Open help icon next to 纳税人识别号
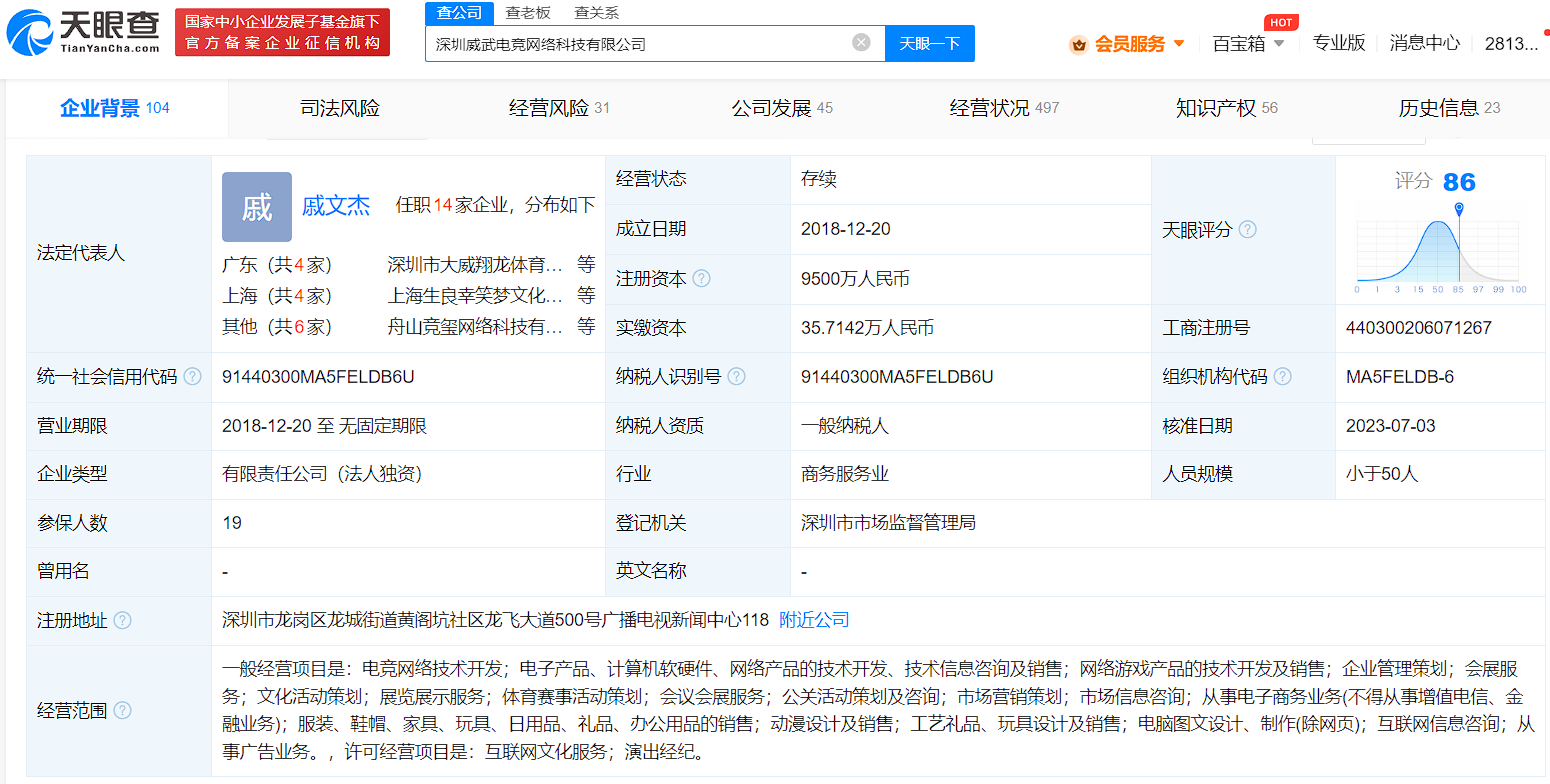The height and width of the screenshot is (784, 1550). pyautogui.click(x=736, y=376)
